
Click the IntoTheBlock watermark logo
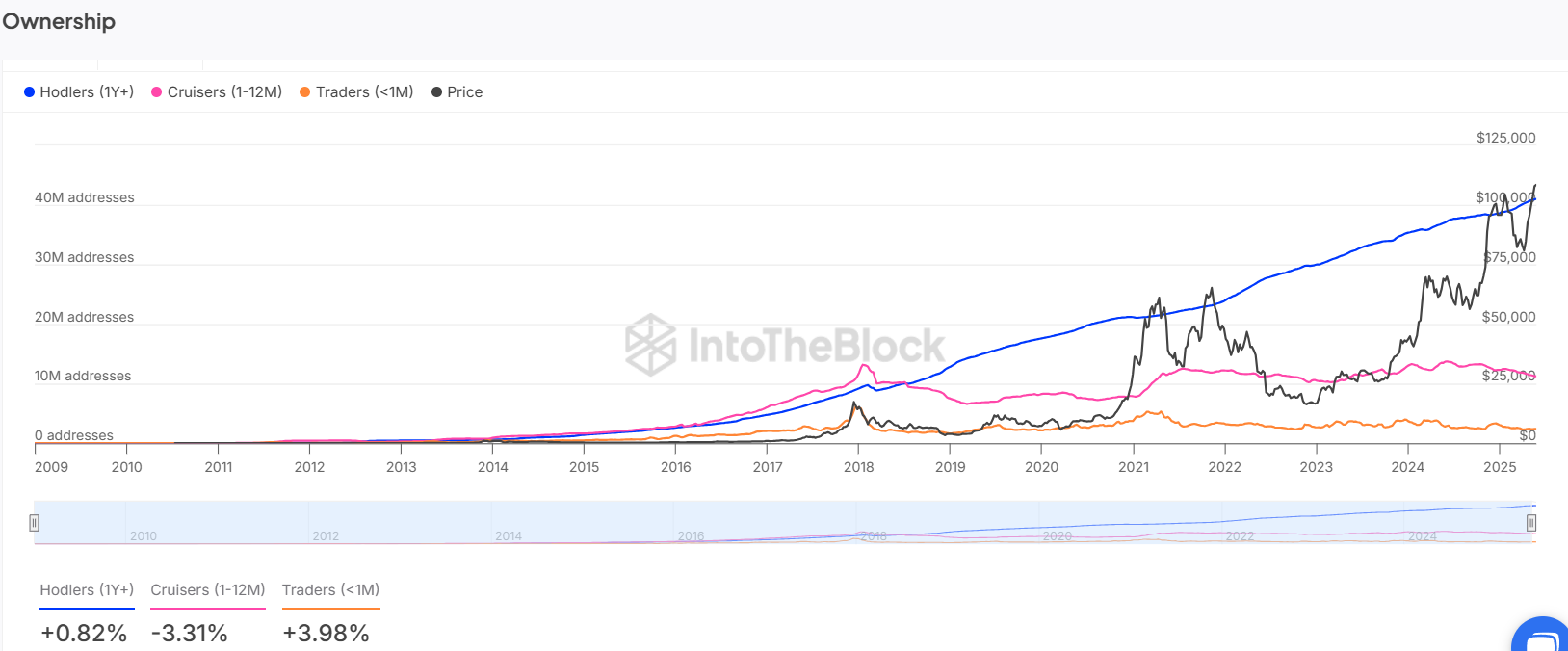click(785, 345)
